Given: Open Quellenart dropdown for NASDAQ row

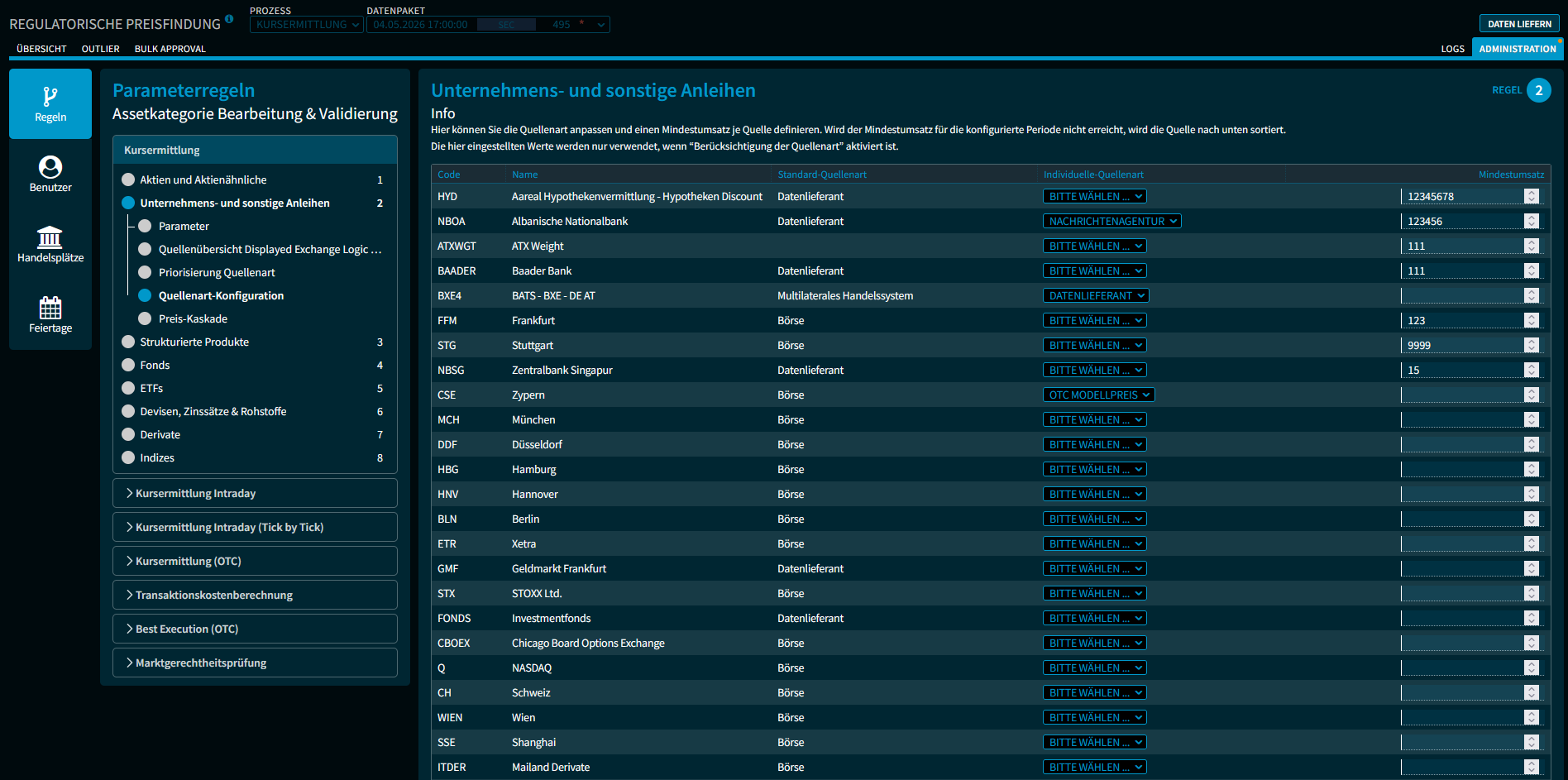Looking at the screenshot, I should 1095,668.
